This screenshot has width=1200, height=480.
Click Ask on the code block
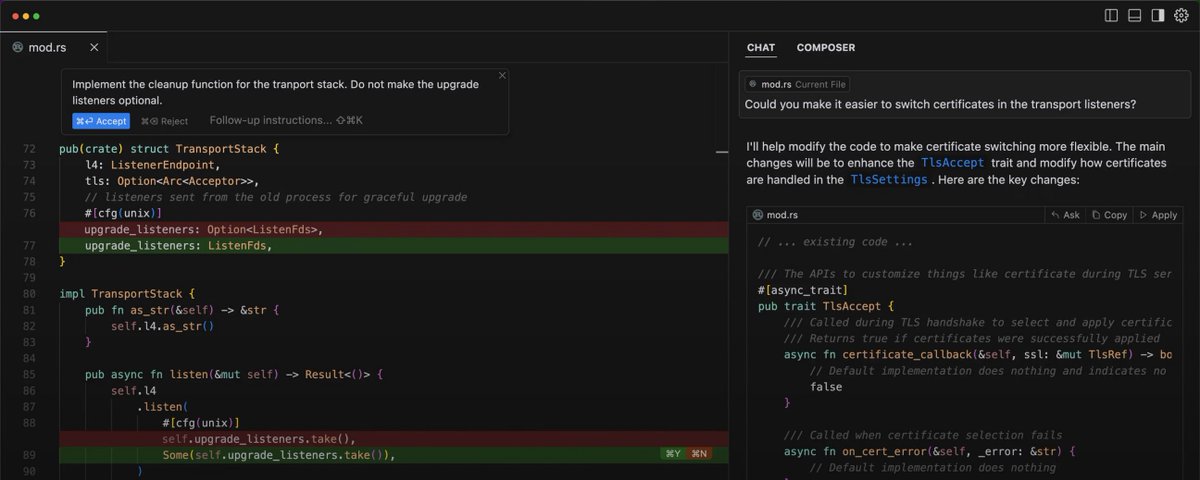[x=1065, y=215]
